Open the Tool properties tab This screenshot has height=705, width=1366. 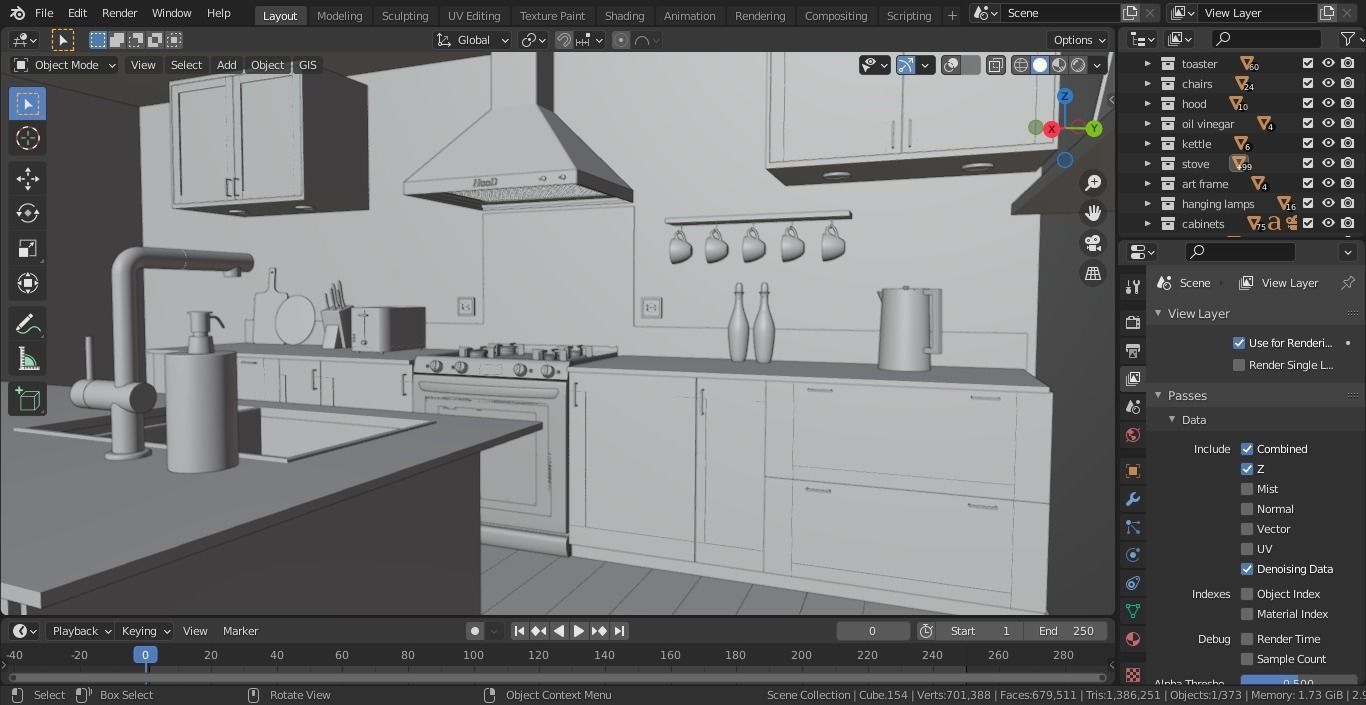[x=1132, y=287]
